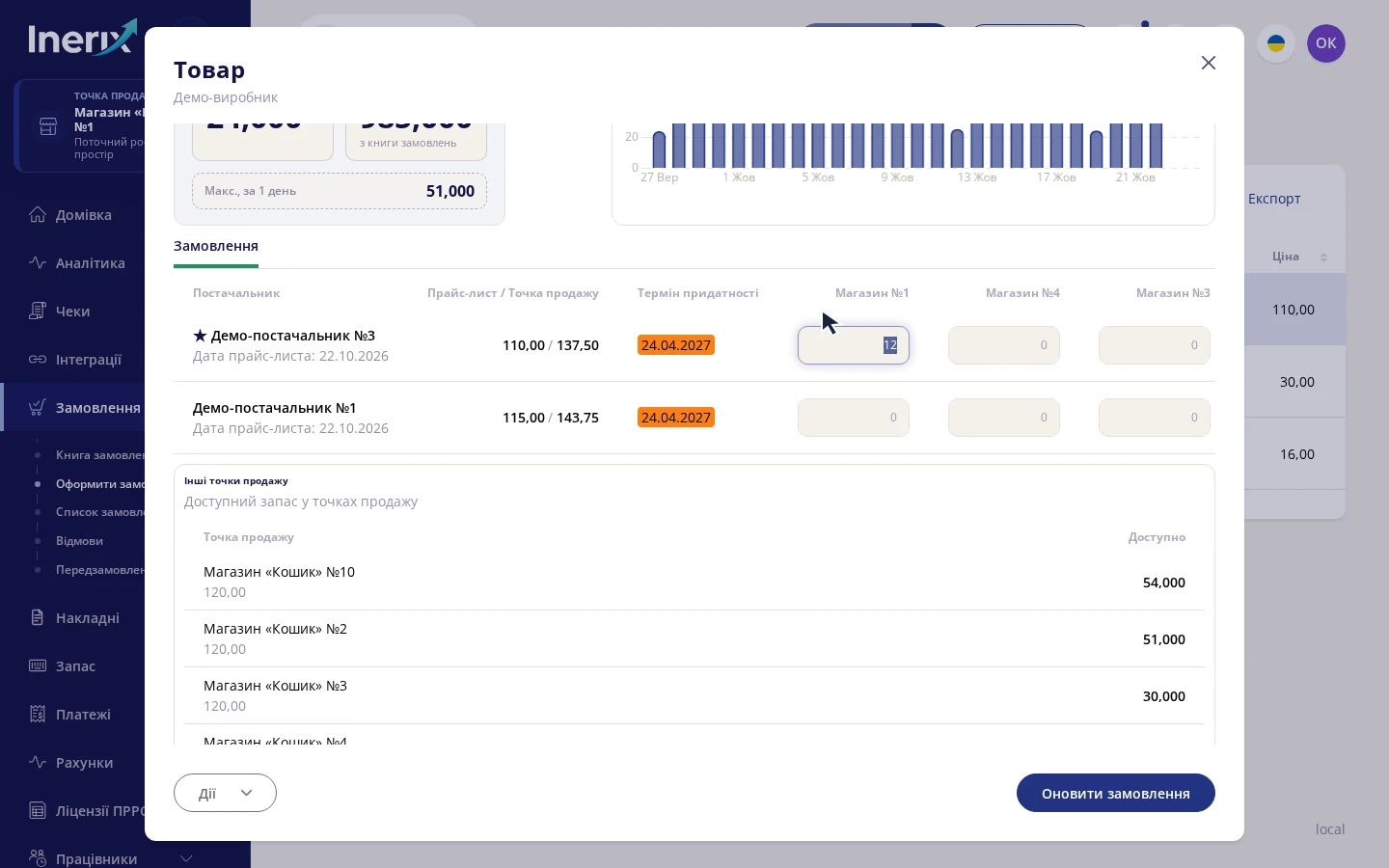Click the Запас stock icon
Screen dimensions: 1389x868
point(38,665)
